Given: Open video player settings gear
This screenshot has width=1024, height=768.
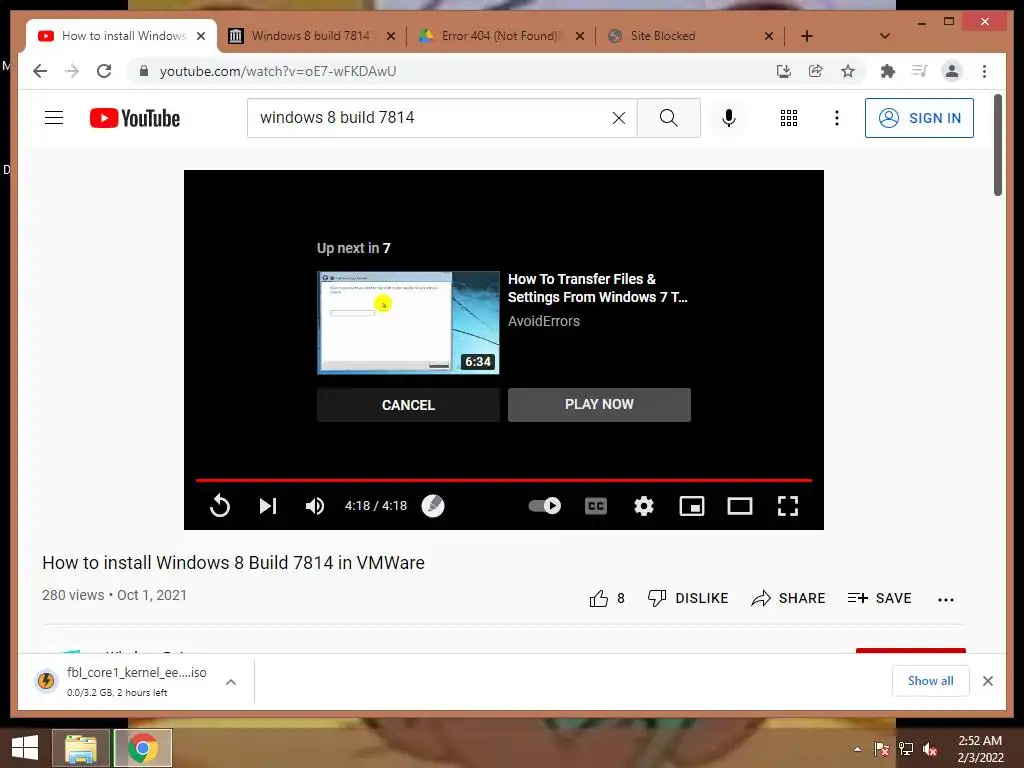Looking at the screenshot, I should click(x=644, y=505).
